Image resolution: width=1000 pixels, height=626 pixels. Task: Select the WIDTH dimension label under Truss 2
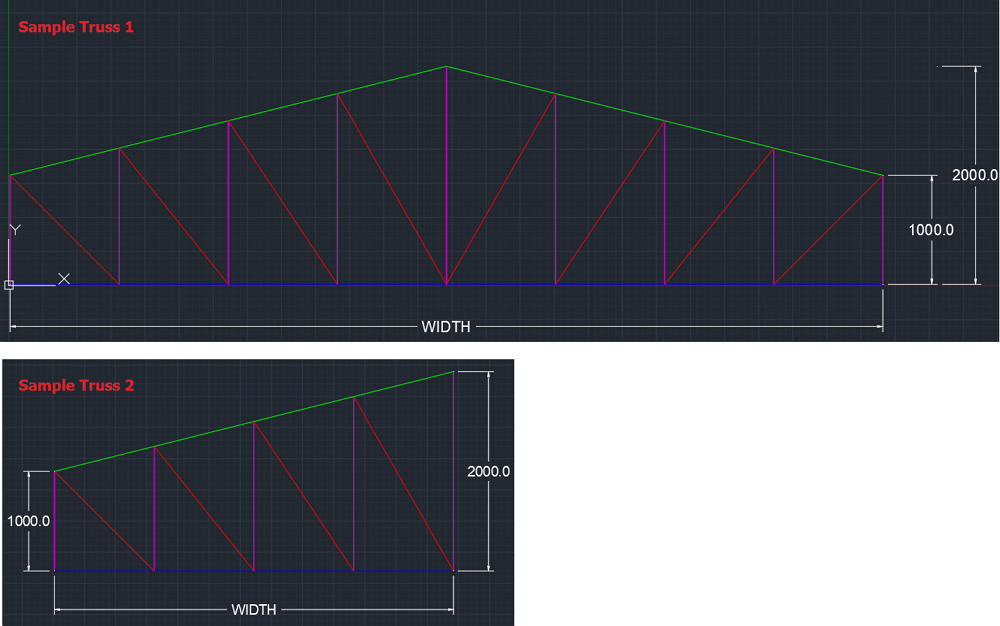pyautogui.click(x=254, y=610)
